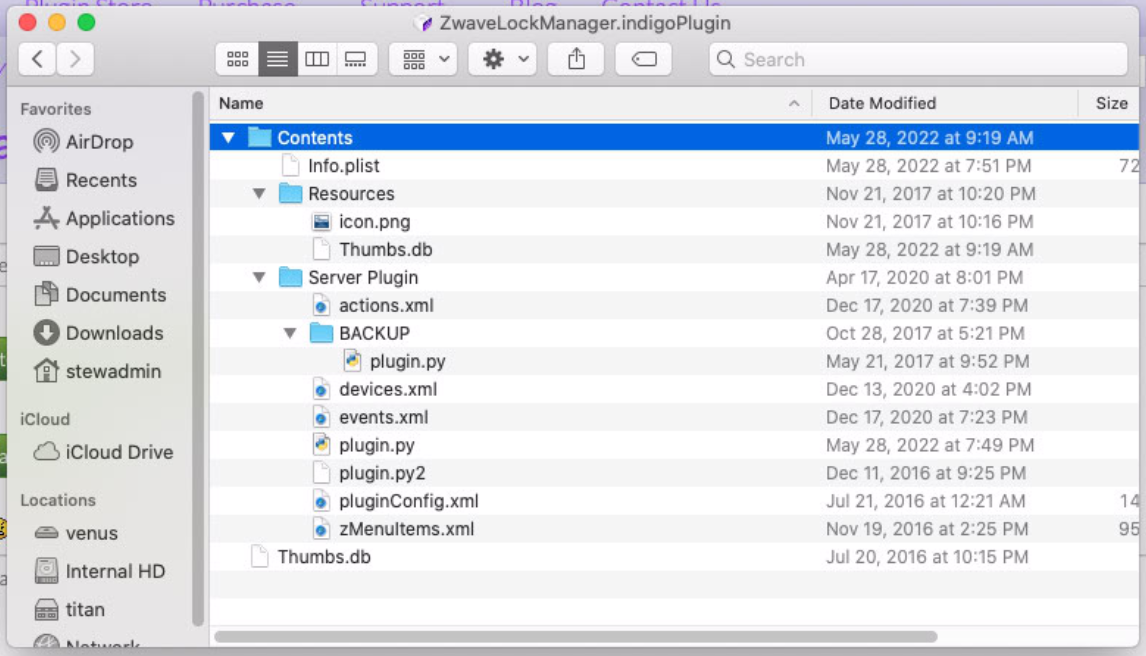Select the venus location

(76, 533)
